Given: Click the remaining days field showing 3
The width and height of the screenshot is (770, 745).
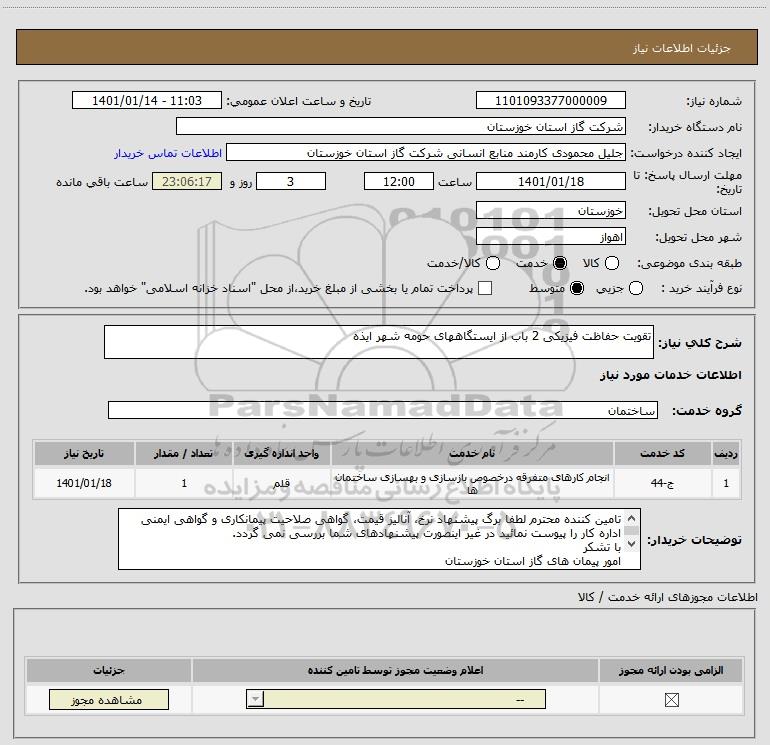Looking at the screenshot, I should point(291,181).
